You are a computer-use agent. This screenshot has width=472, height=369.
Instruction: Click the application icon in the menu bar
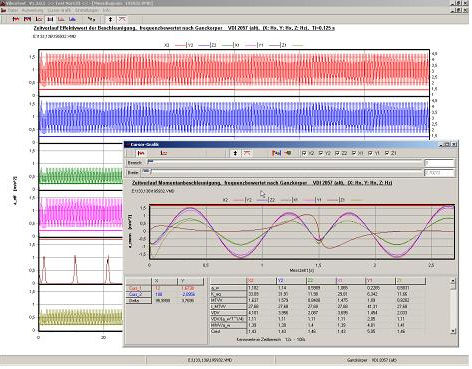pyautogui.click(x=4, y=10)
